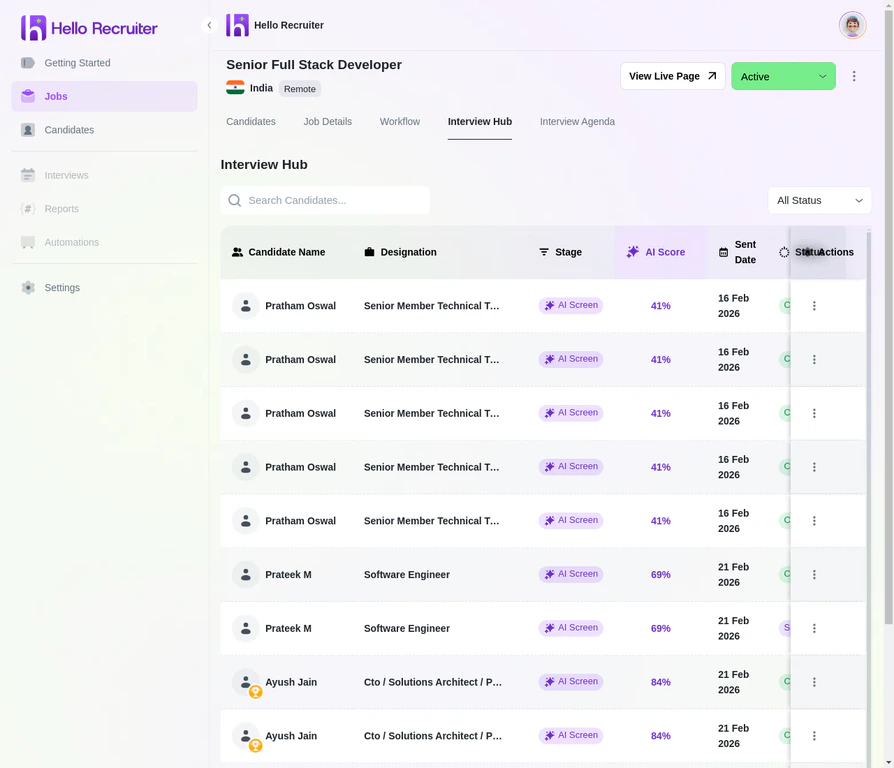
Task: Click second Ayush Jain avatar with badge
Action: [x=247, y=737]
